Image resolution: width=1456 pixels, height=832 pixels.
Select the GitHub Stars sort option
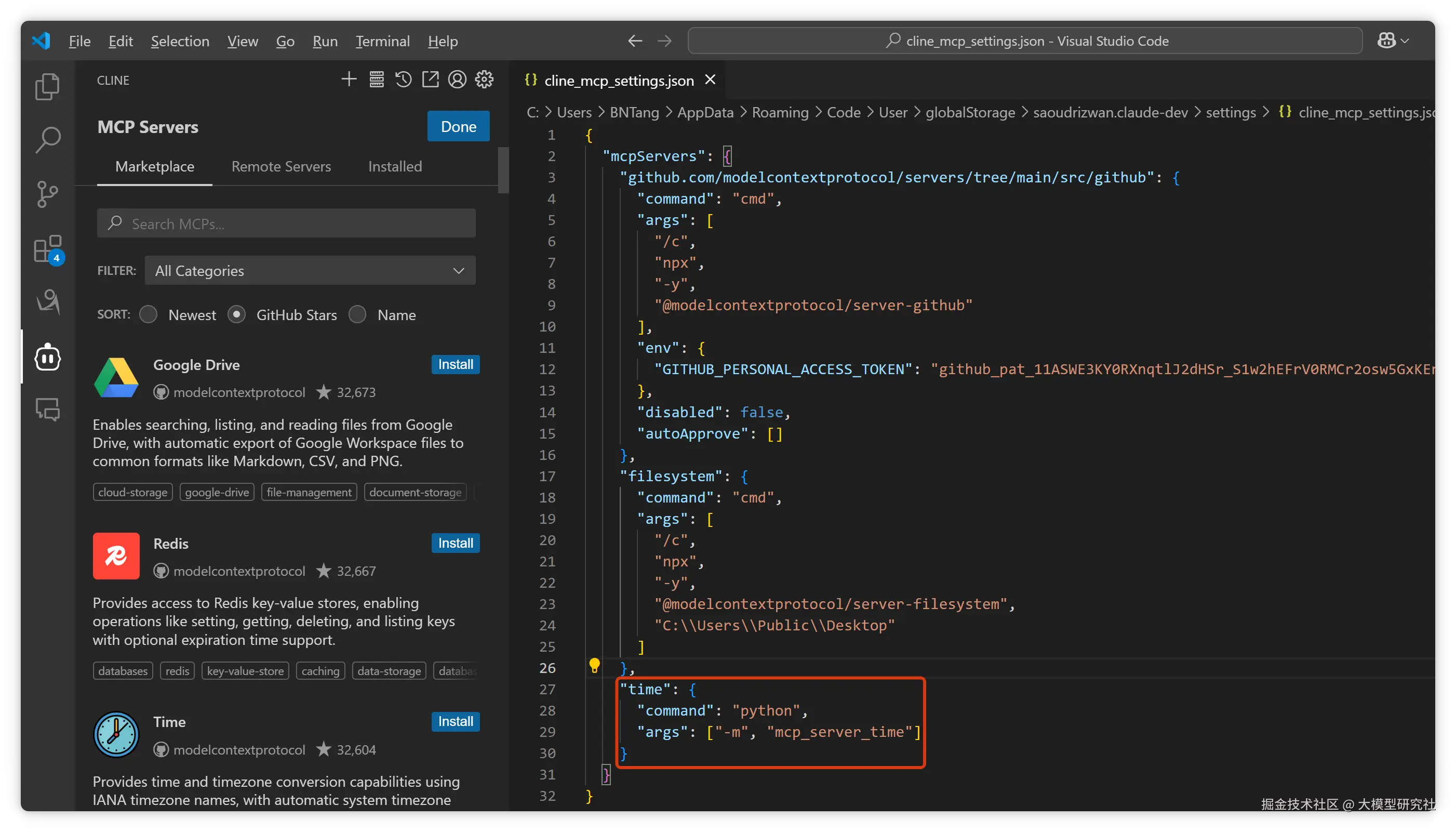[x=236, y=315]
